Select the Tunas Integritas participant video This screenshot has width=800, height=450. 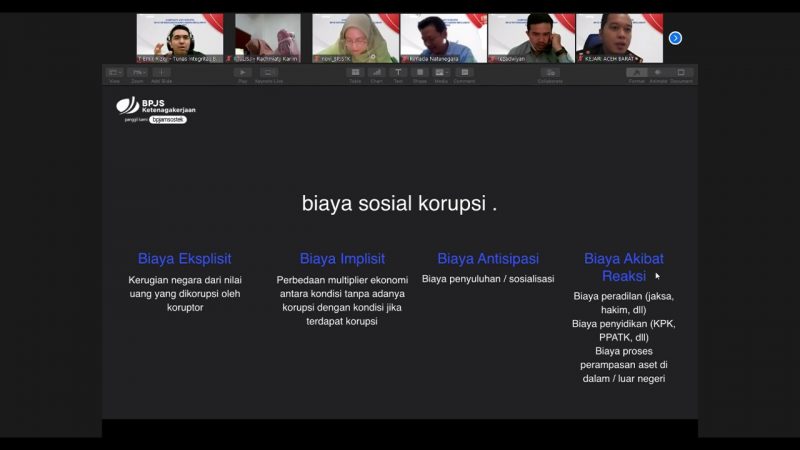coord(180,38)
